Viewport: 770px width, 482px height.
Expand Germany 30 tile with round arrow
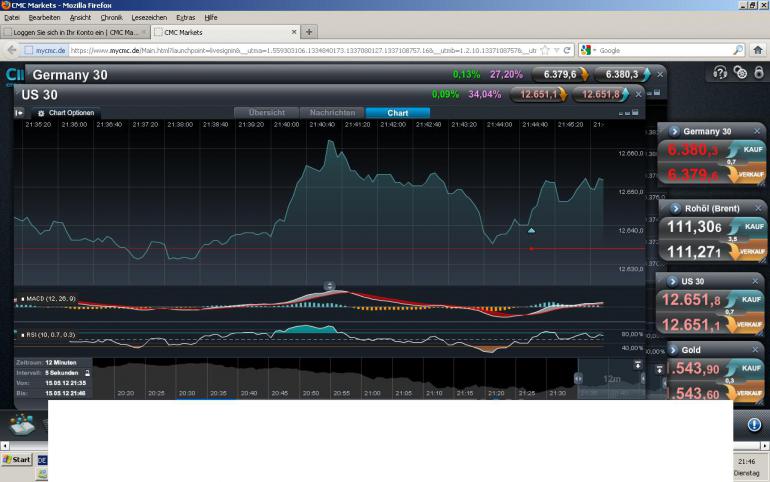click(x=674, y=131)
